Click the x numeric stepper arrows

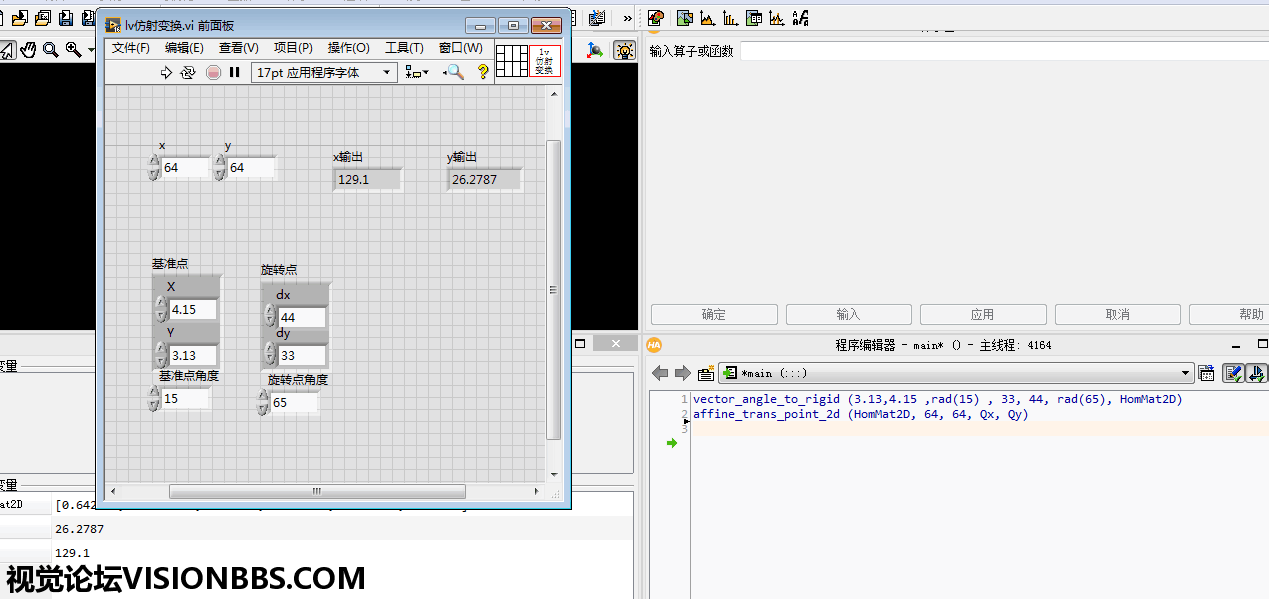(154, 167)
